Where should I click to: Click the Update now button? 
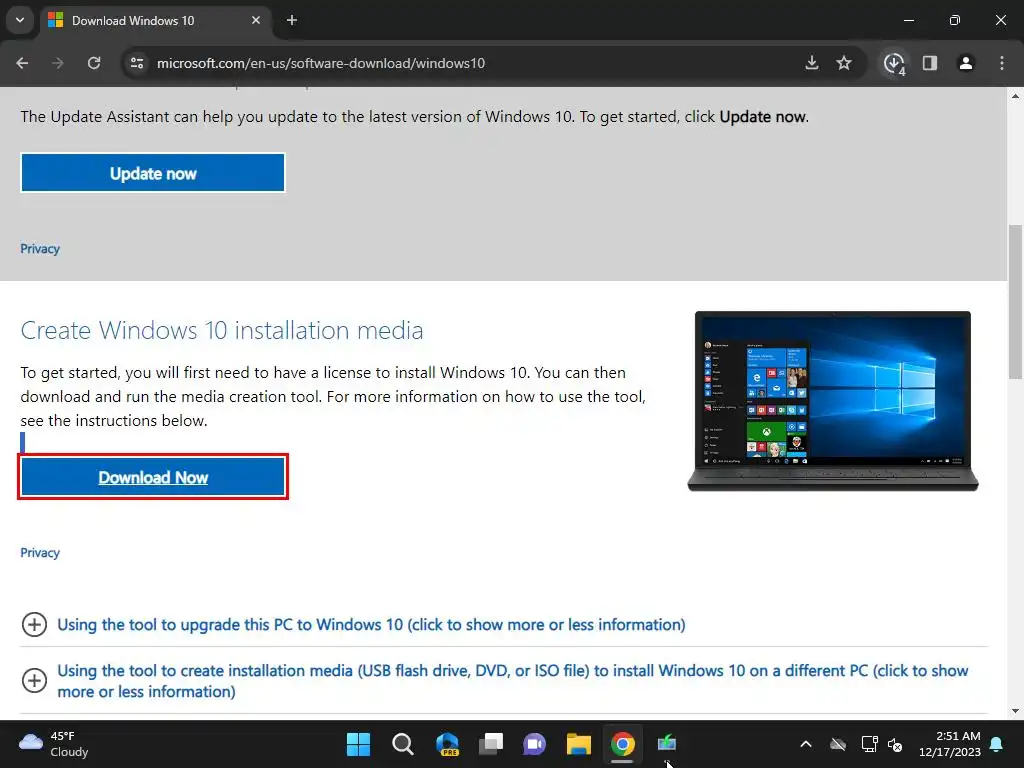pos(153,173)
